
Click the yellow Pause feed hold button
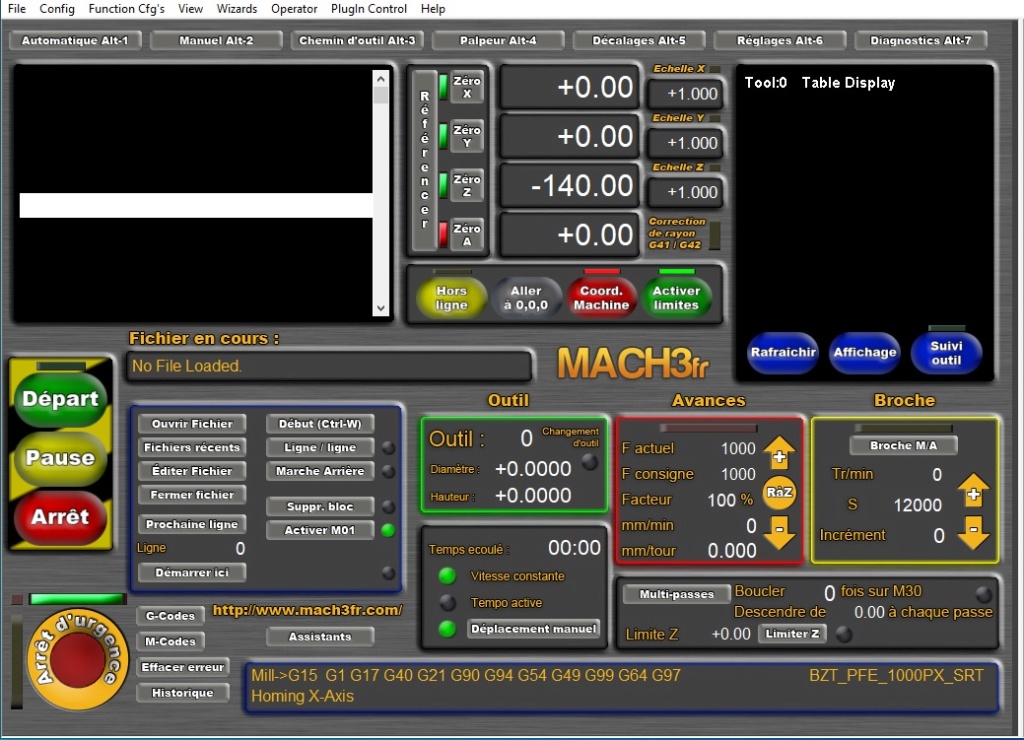60,457
